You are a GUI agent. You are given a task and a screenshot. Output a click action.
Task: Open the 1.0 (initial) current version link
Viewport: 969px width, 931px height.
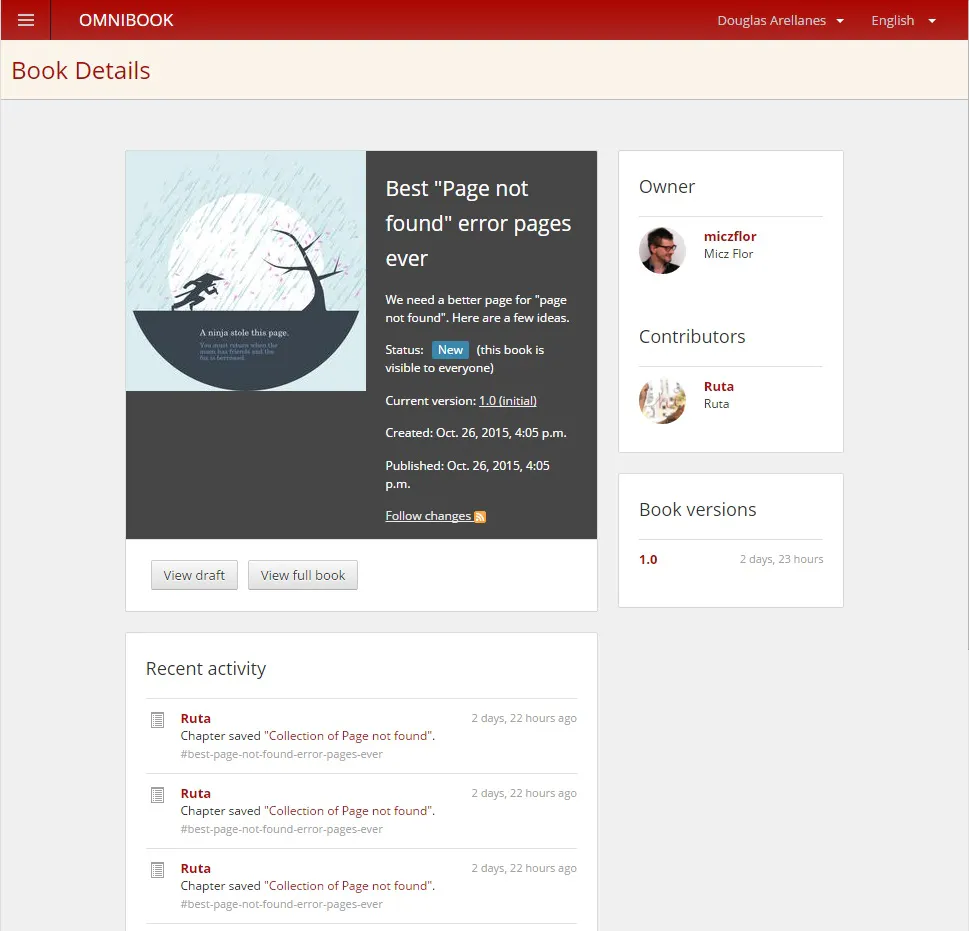(507, 400)
